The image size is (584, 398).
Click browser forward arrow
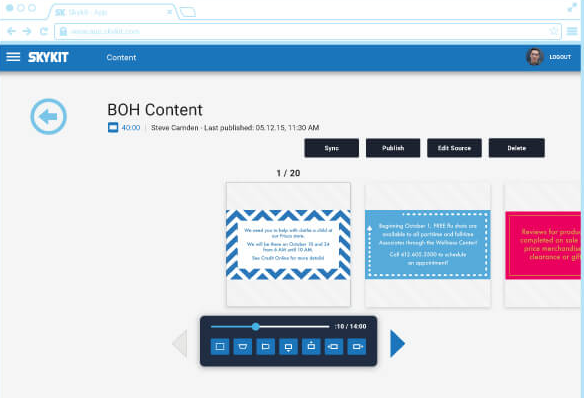[x=27, y=31]
